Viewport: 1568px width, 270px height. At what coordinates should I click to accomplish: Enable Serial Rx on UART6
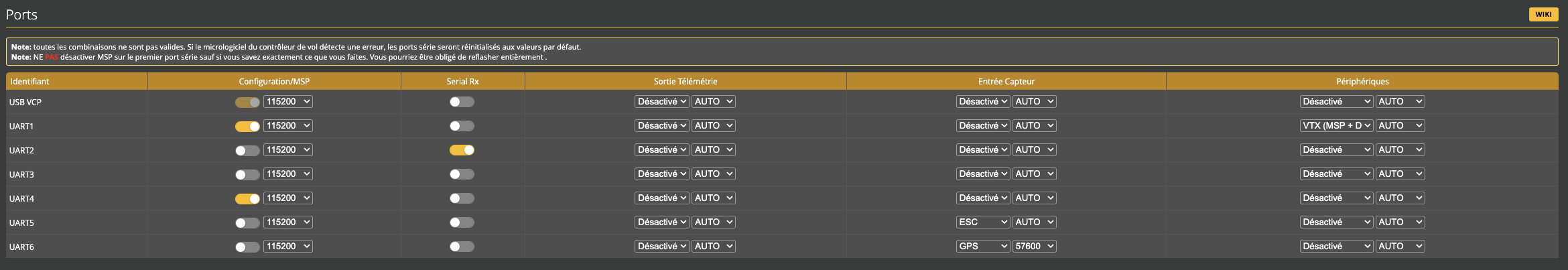pyautogui.click(x=462, y=247)
